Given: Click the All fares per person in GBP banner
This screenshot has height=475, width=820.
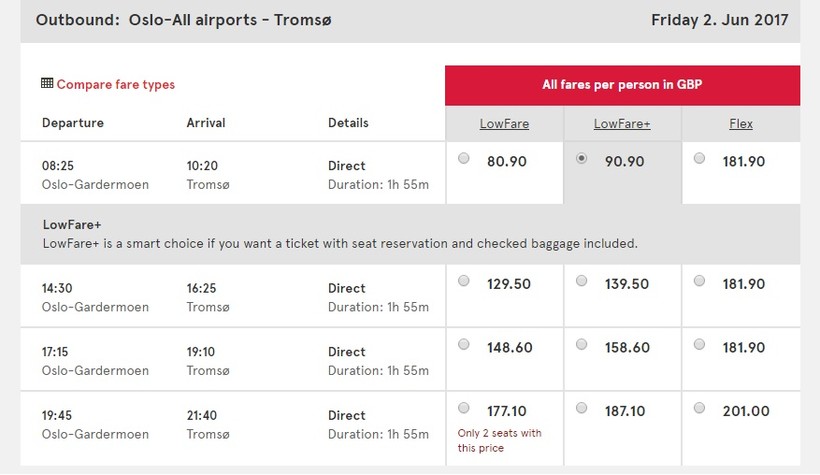Looking at the screenshot, I should 622,85.
